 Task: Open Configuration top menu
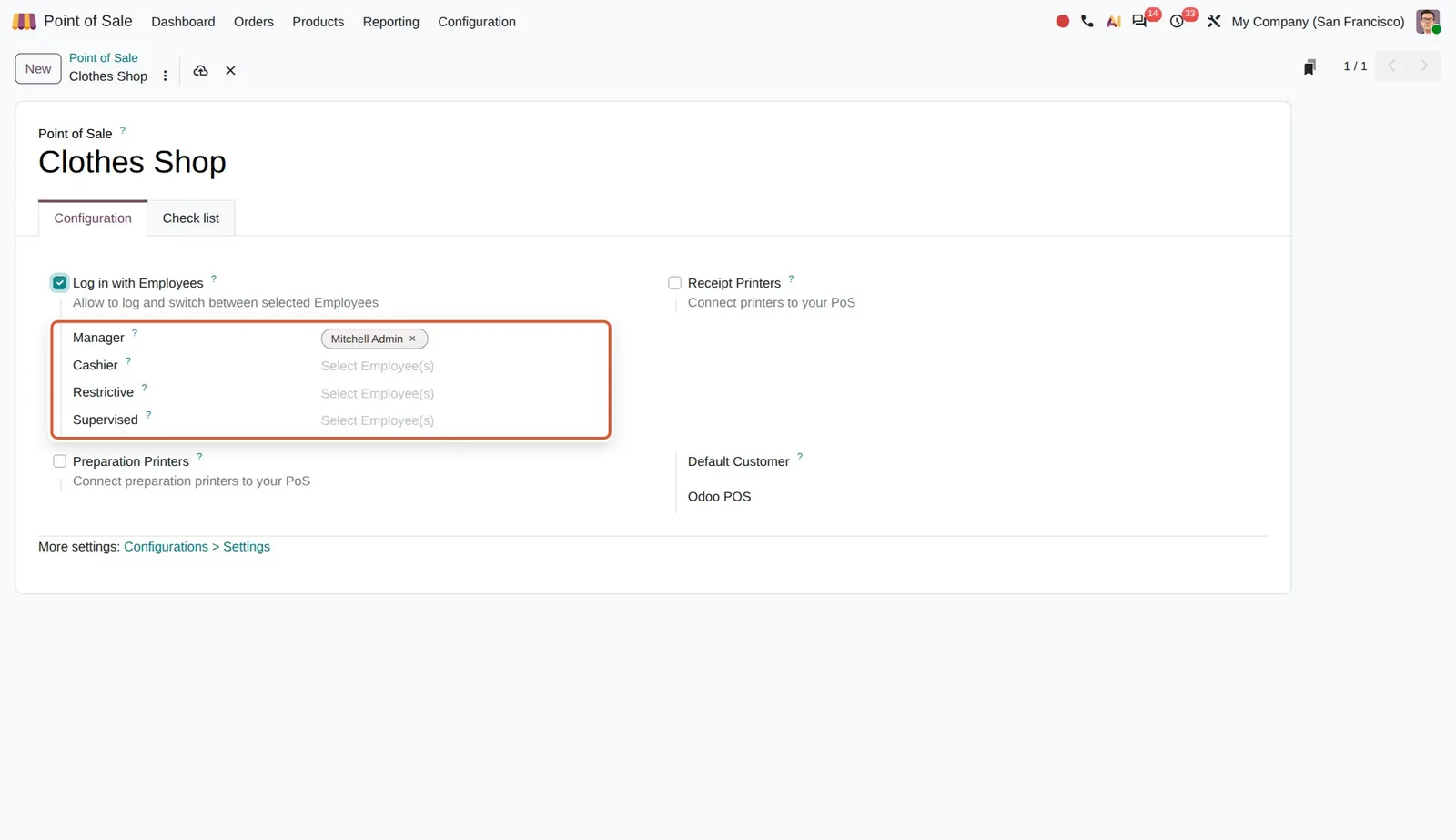(x=477, y=22)
